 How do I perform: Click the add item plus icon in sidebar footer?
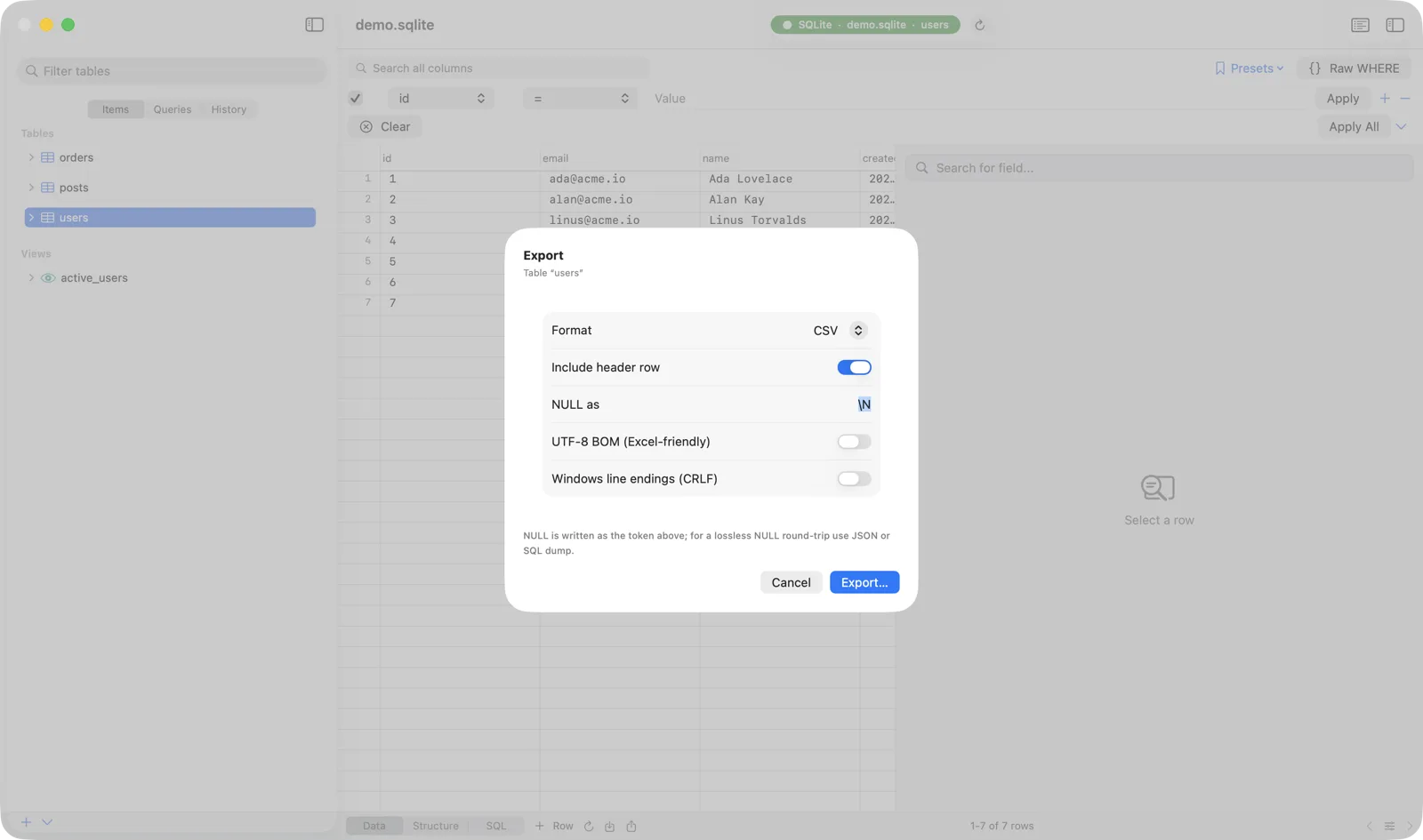pos(26,822)
